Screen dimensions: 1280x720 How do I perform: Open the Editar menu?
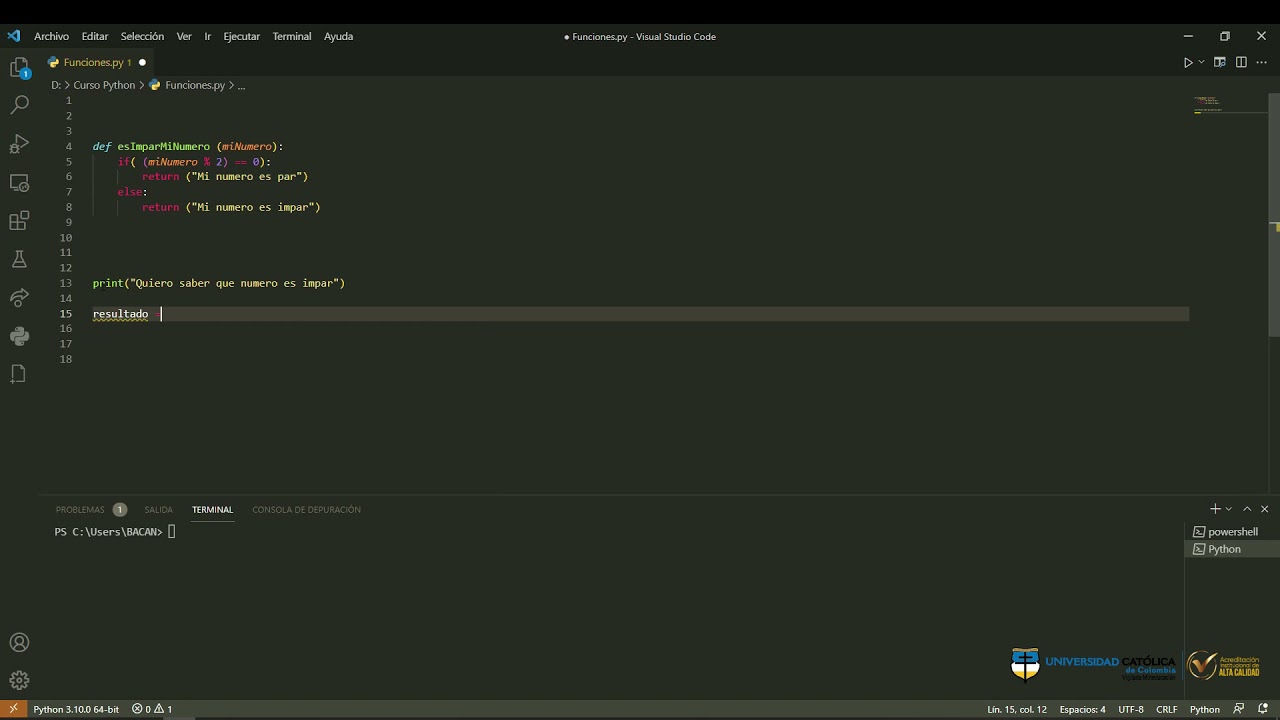pyautogui.click(x=95, y=36)
